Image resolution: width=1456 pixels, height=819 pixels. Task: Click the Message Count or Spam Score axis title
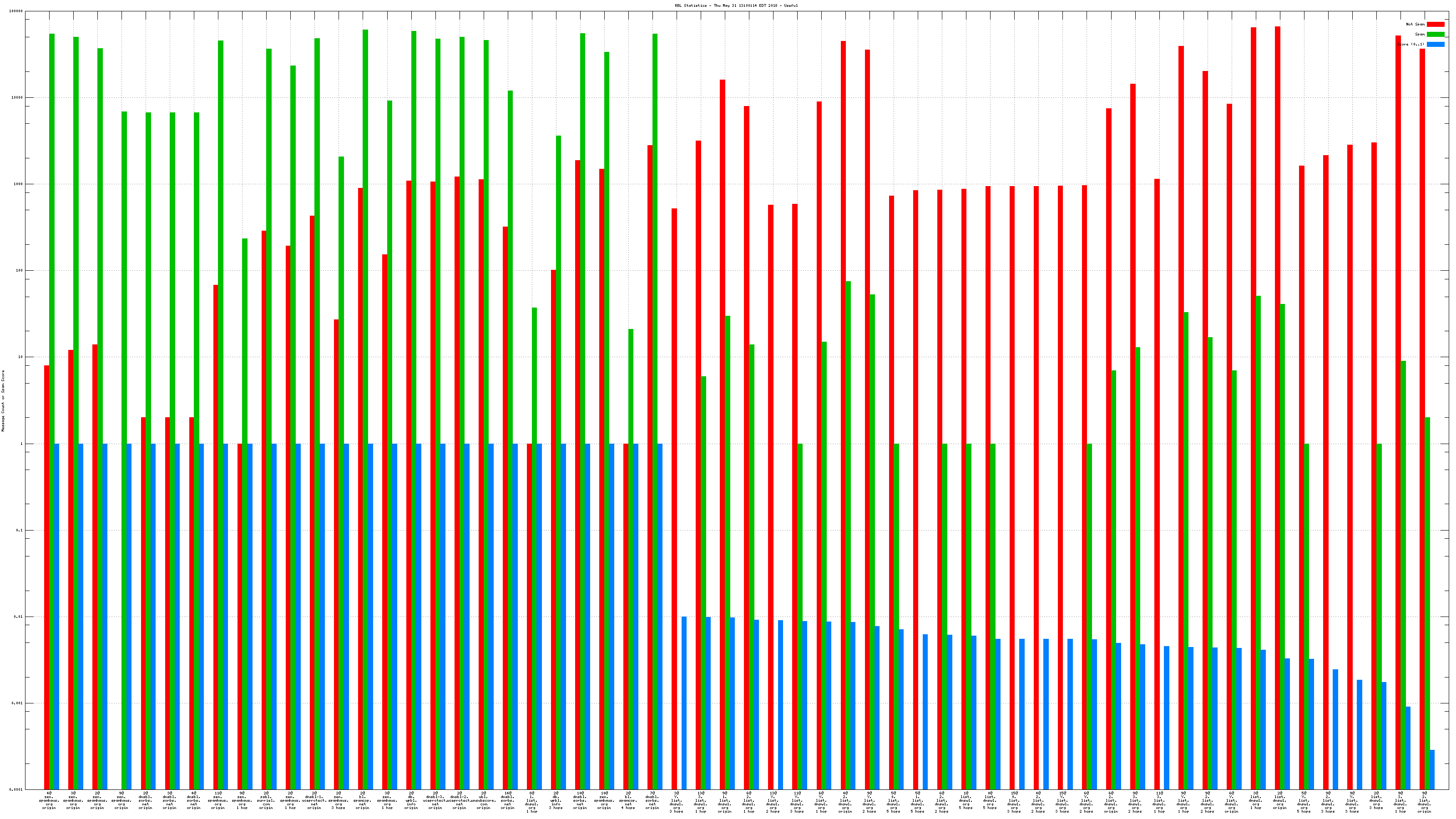coord(3,401)
